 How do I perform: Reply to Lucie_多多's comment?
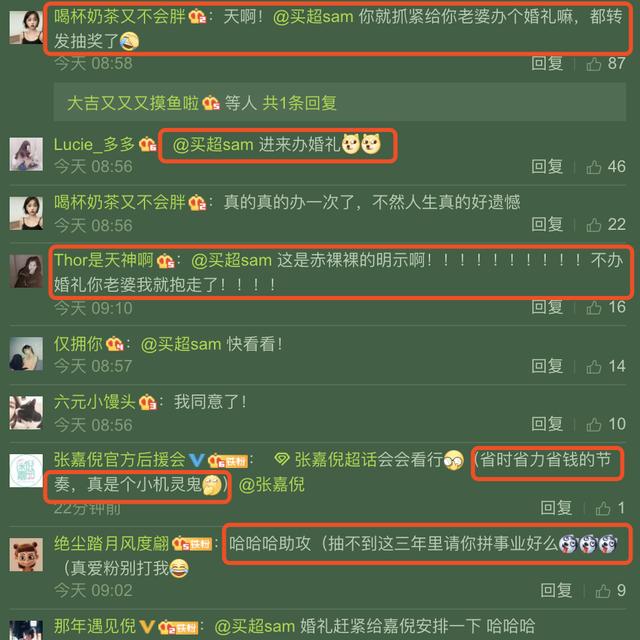547,167
